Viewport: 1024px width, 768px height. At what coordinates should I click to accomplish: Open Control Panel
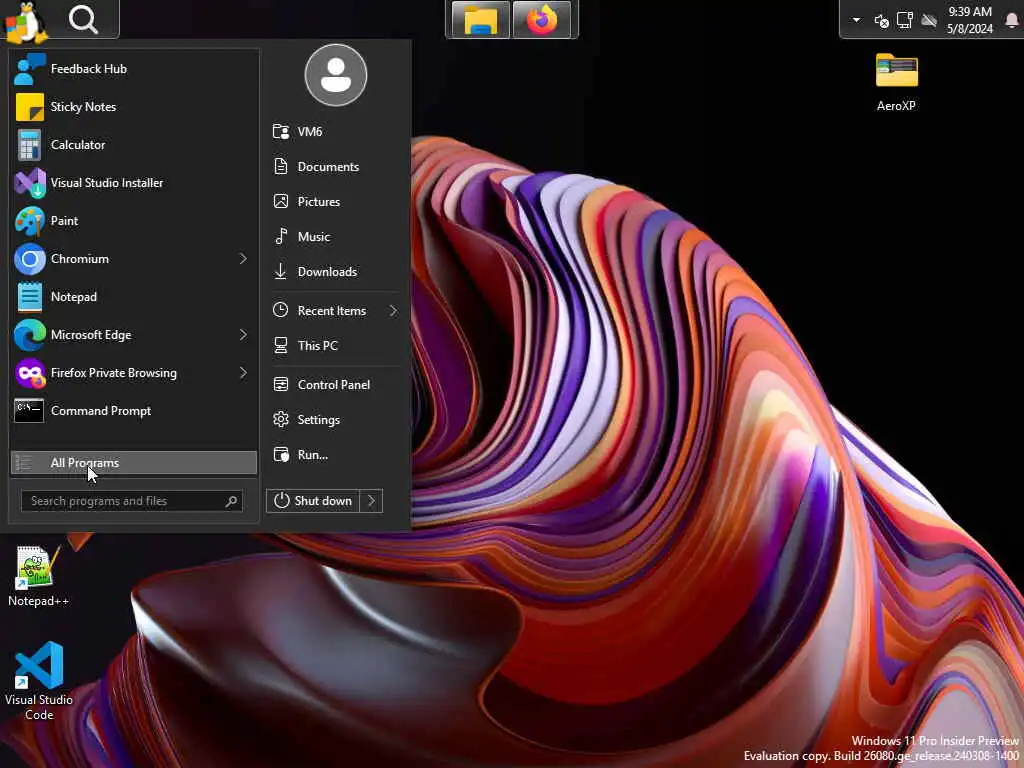coord(335,384)
